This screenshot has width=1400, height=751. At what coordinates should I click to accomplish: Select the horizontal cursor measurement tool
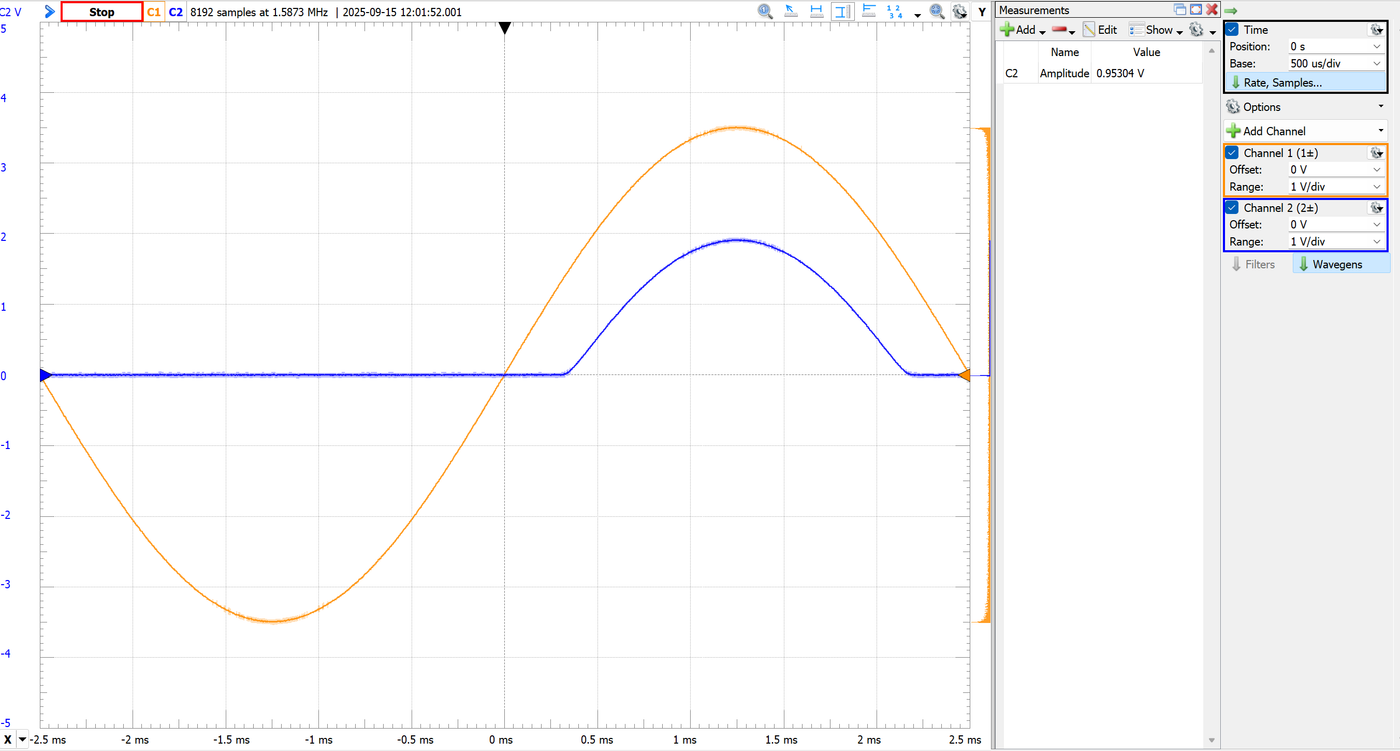816,11
